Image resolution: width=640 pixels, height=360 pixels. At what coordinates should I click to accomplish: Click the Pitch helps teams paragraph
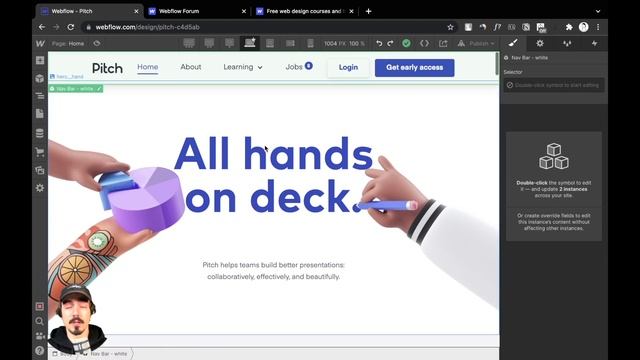[x=273, y=271]
